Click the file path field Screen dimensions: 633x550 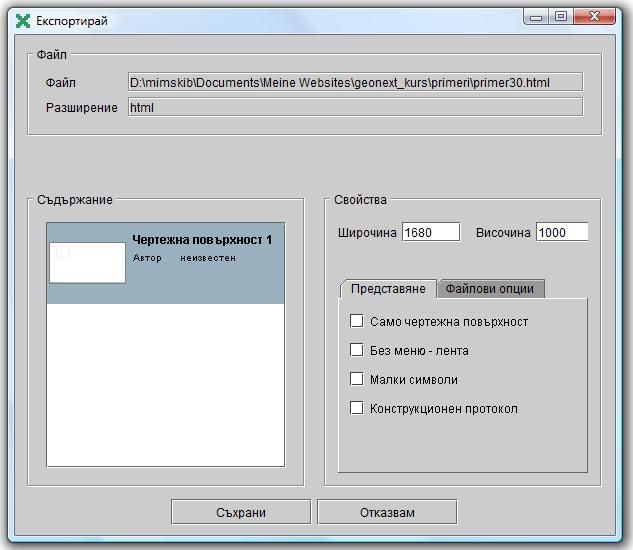(x=355, y=82)
